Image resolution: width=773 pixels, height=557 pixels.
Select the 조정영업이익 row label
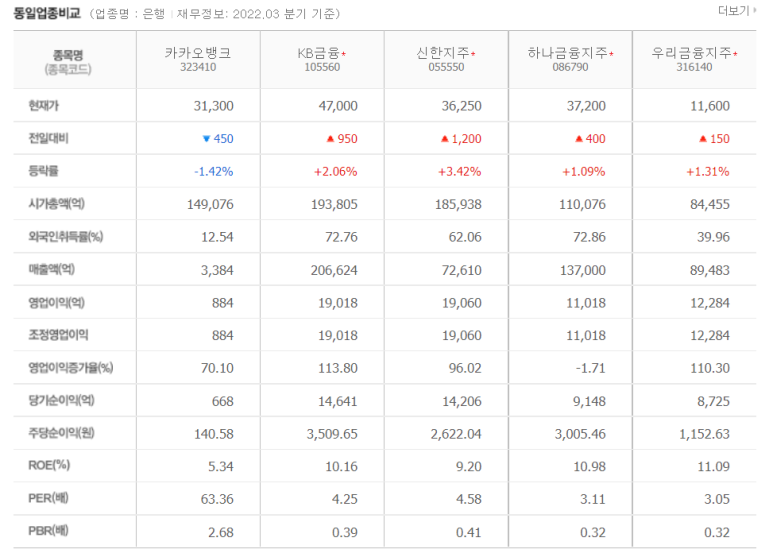[x=58, y=335]
